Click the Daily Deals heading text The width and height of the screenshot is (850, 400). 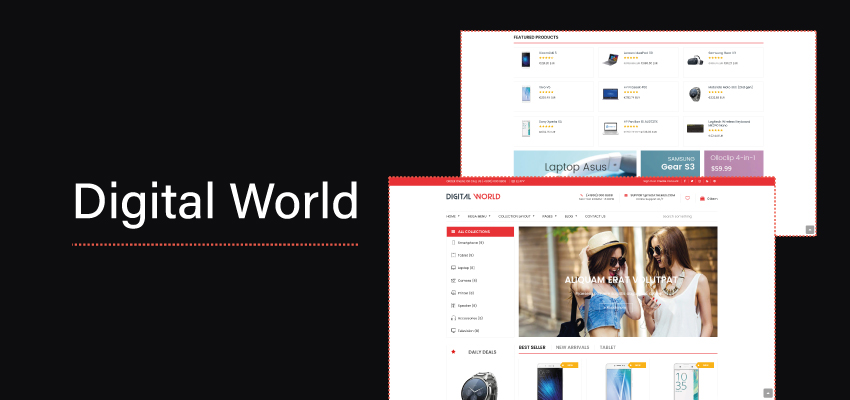(482, 352)
